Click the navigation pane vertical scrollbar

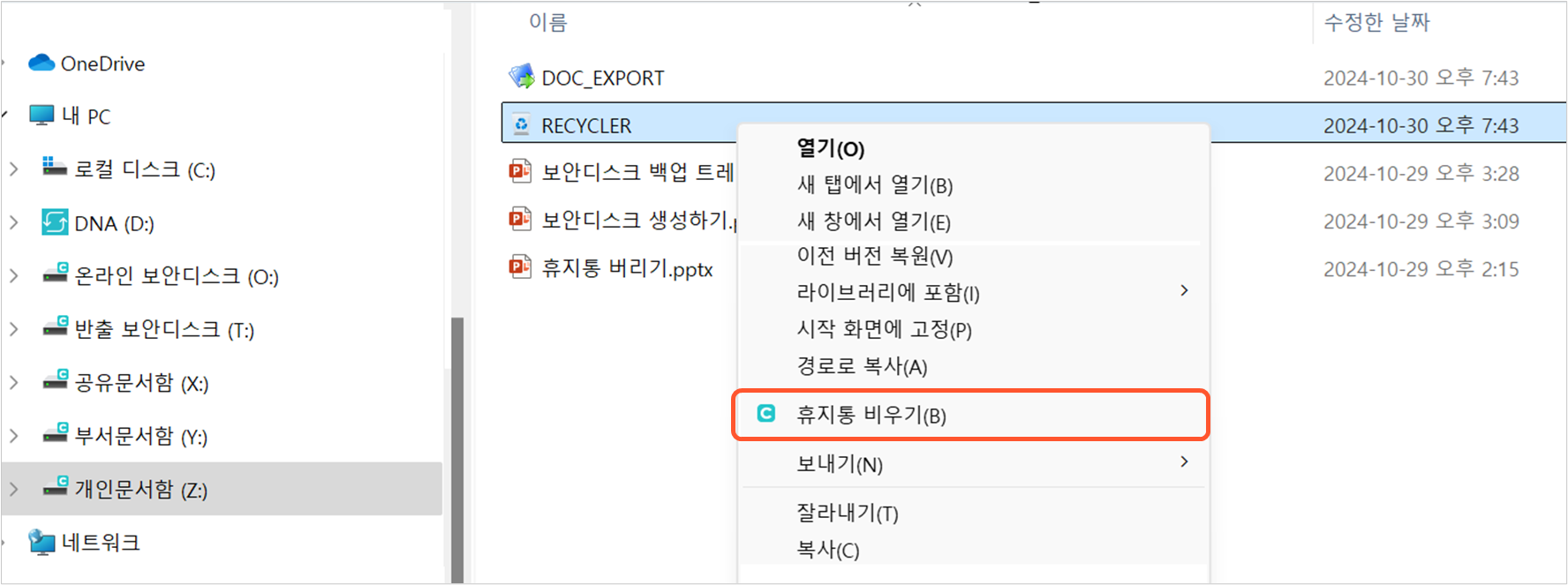(x=457, y=450)
